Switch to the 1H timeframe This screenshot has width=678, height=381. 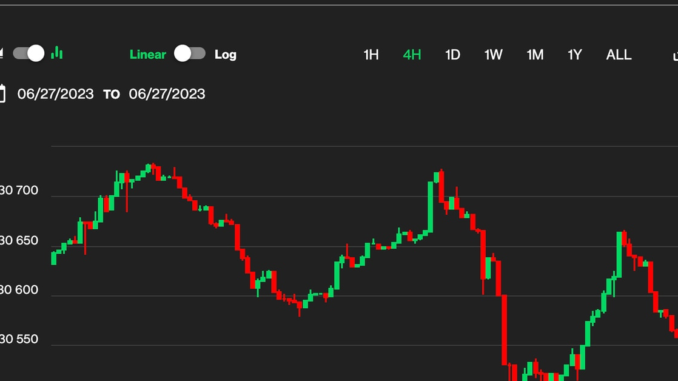coord(371,55)
